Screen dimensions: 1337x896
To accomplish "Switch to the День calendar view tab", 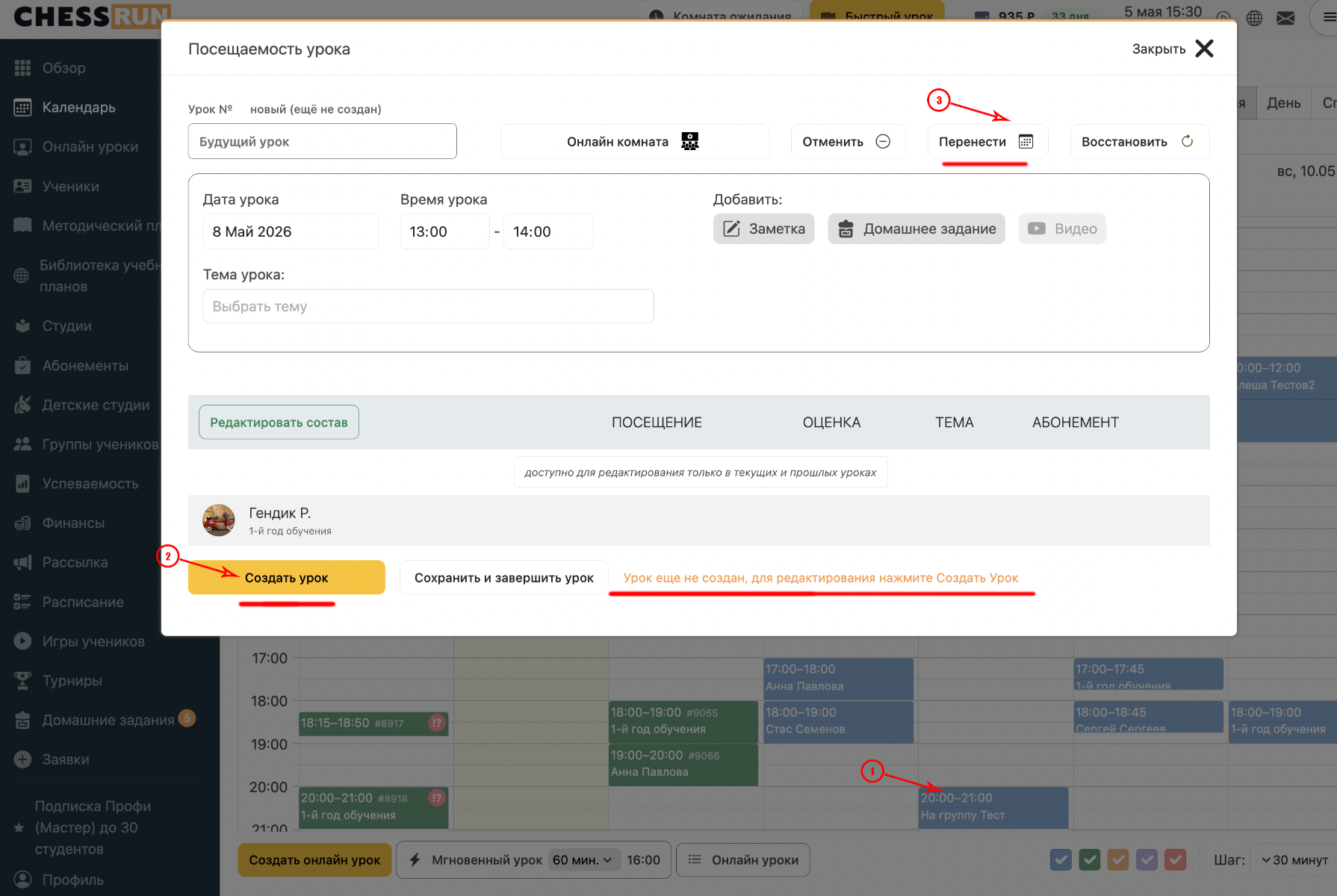I will (x=1283, y=103).
